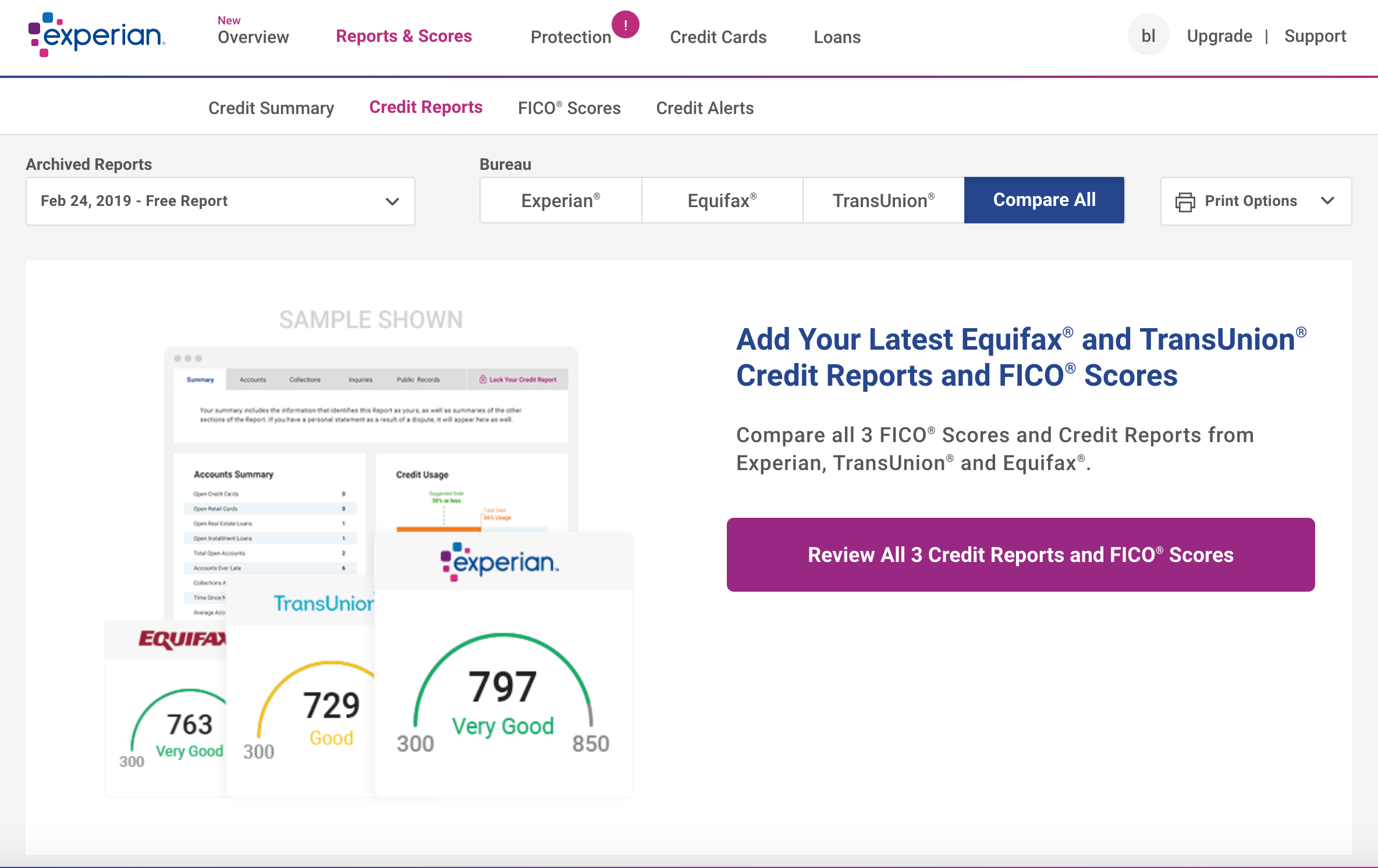Screen dimensions: 1378x868
Task: Click the user avatar icon top right
Action: point(1147,36)
